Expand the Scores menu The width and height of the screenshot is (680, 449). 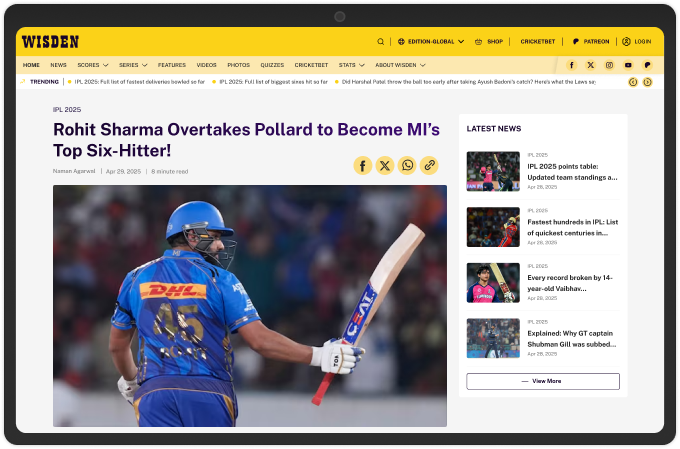(105, 65)
